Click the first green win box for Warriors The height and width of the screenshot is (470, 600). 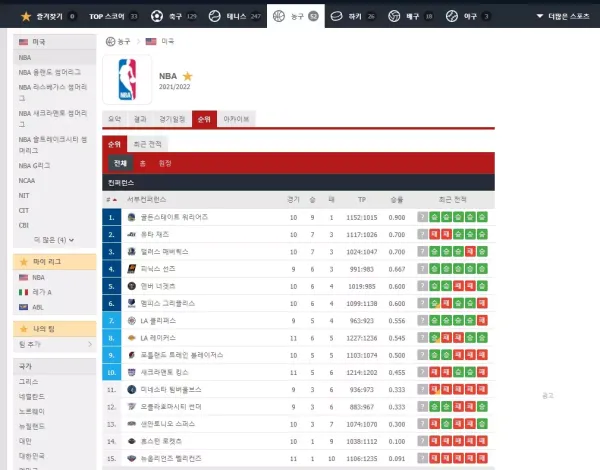click(435, 217)
